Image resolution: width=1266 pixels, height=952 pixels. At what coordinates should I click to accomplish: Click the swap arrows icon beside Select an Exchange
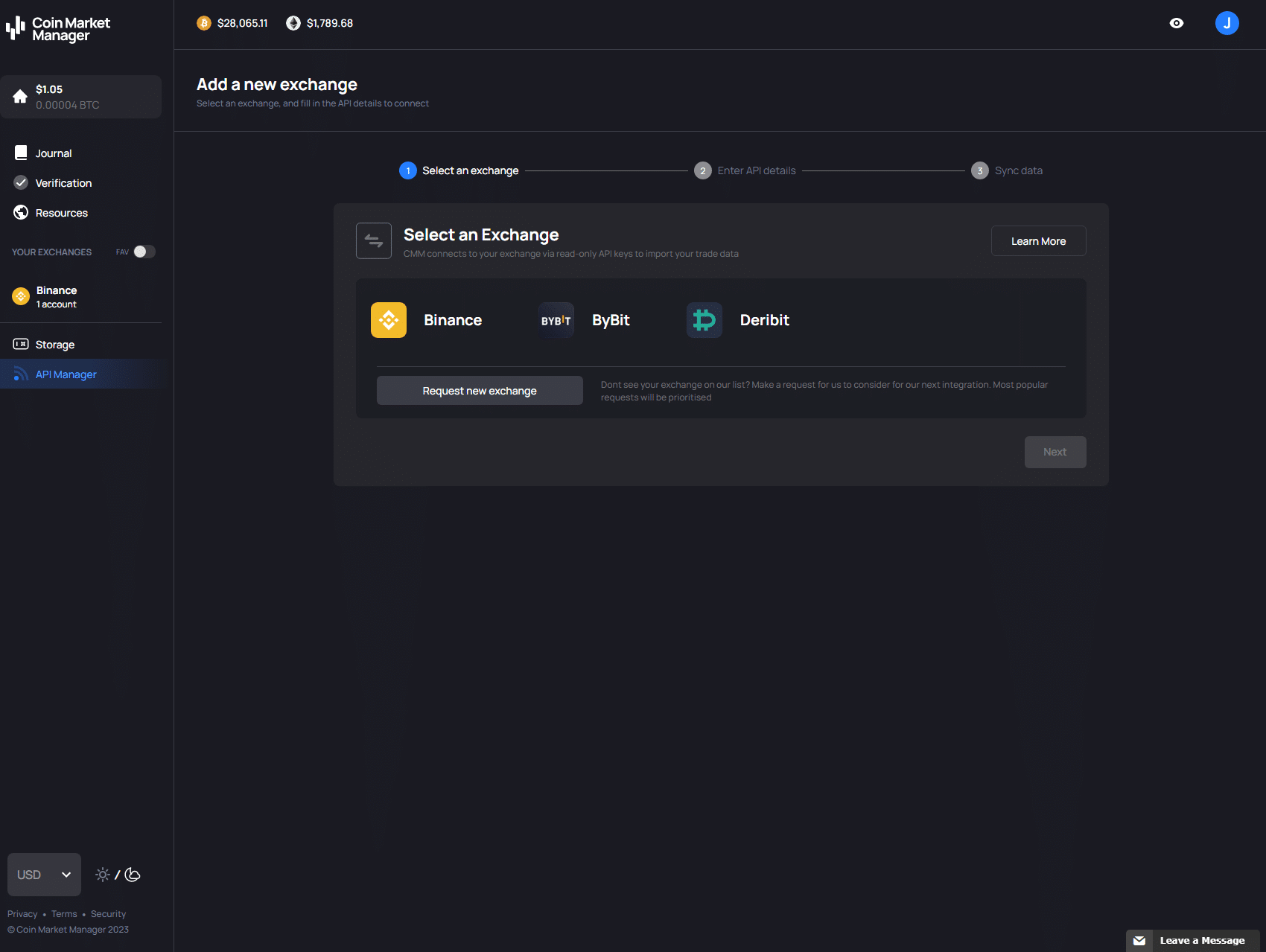pos(374,241)
